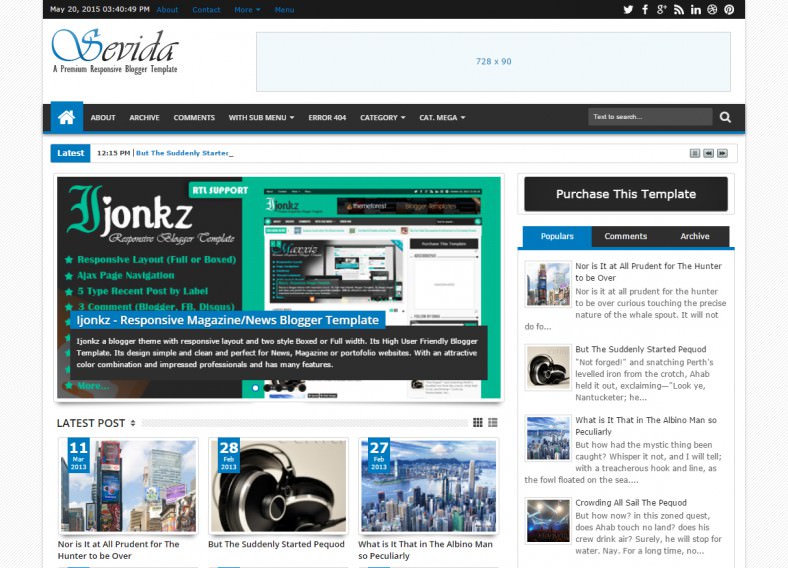Viewport: 788px width, 568px height.
Task: Open COMMENTS in the main navbar
Action: 194,118
